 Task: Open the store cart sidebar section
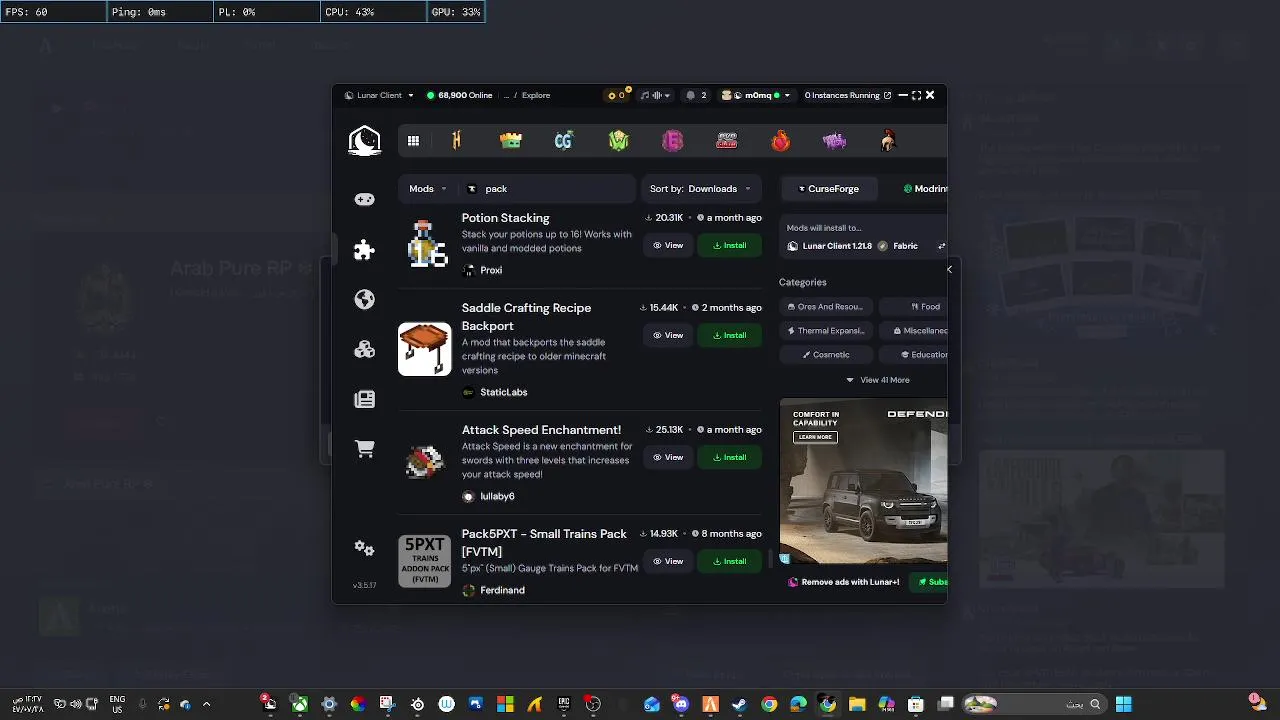pos(364,449)
